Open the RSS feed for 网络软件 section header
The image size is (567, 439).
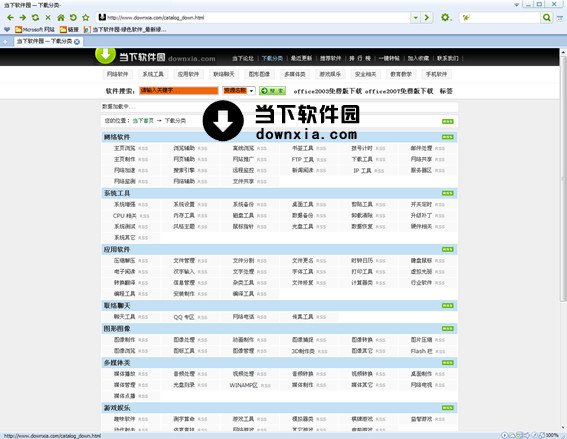pos(447,137)
